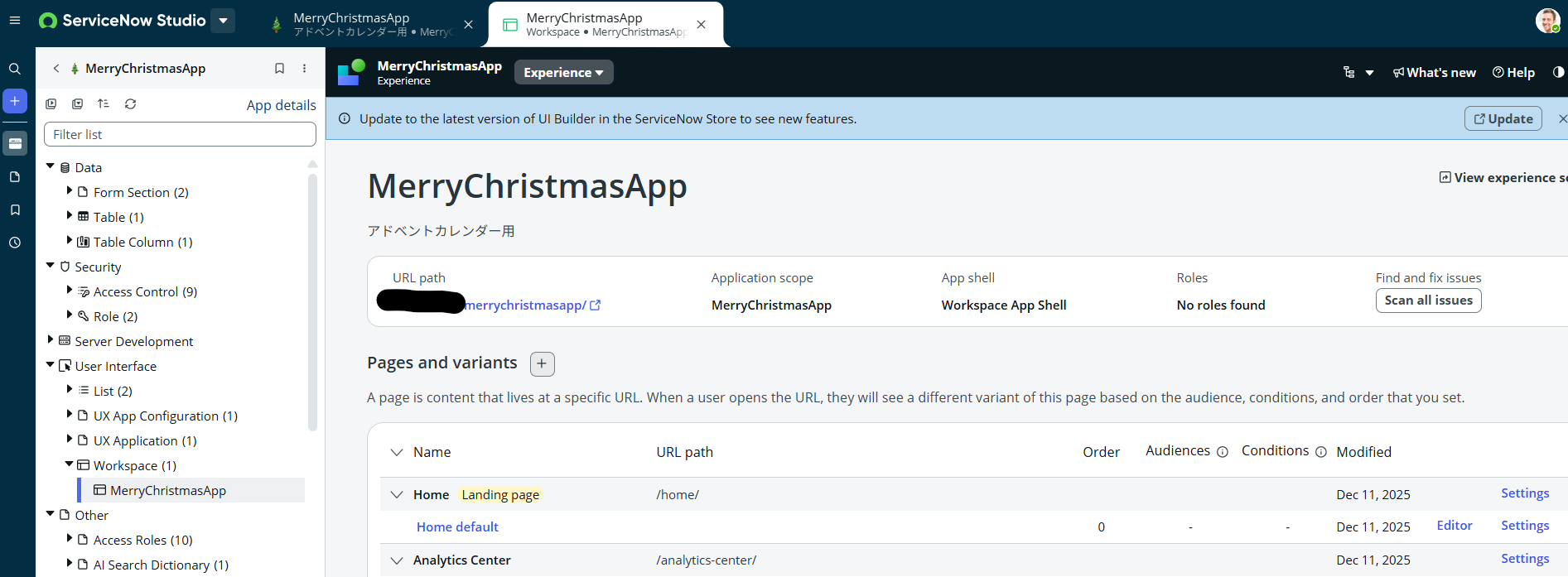This screenshot has height=577, width=1568.
Task: Open the hierarchy tree dropdown in header
Action: pos(1358,73)
